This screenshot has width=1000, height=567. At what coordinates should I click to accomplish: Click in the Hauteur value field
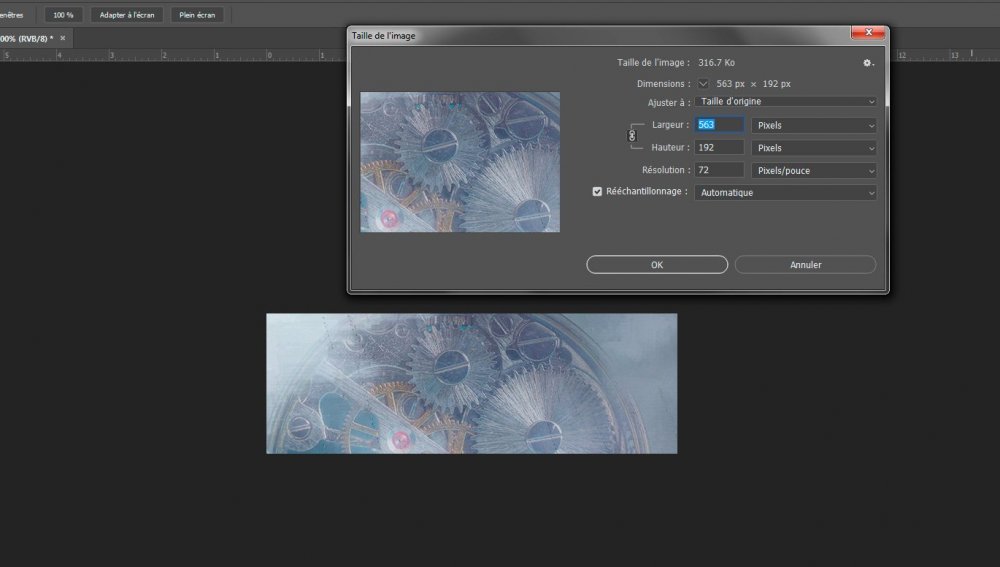pyautogui.click(x=719, y=148)
